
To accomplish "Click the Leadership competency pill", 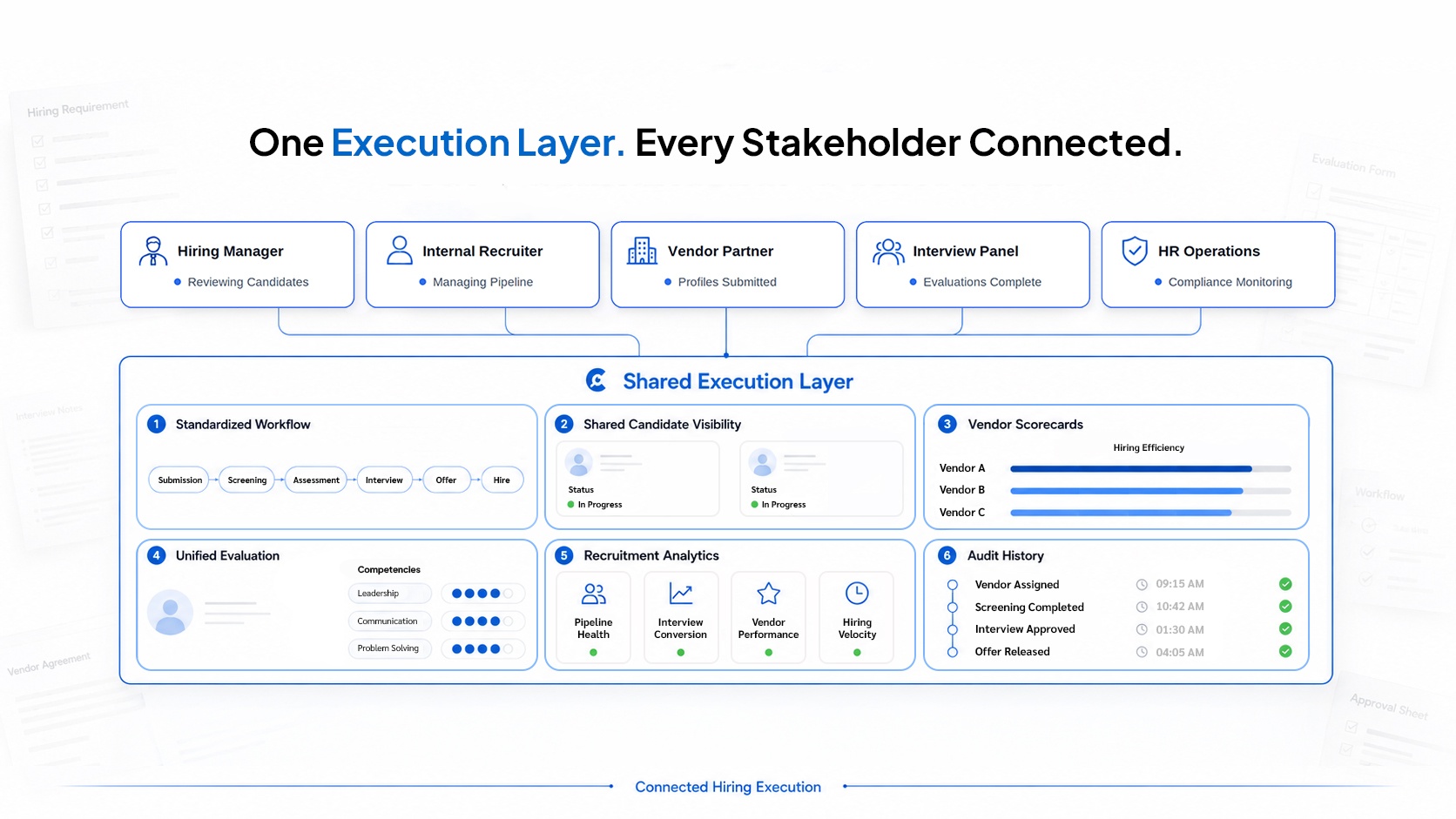I will (x=389, y=594).
